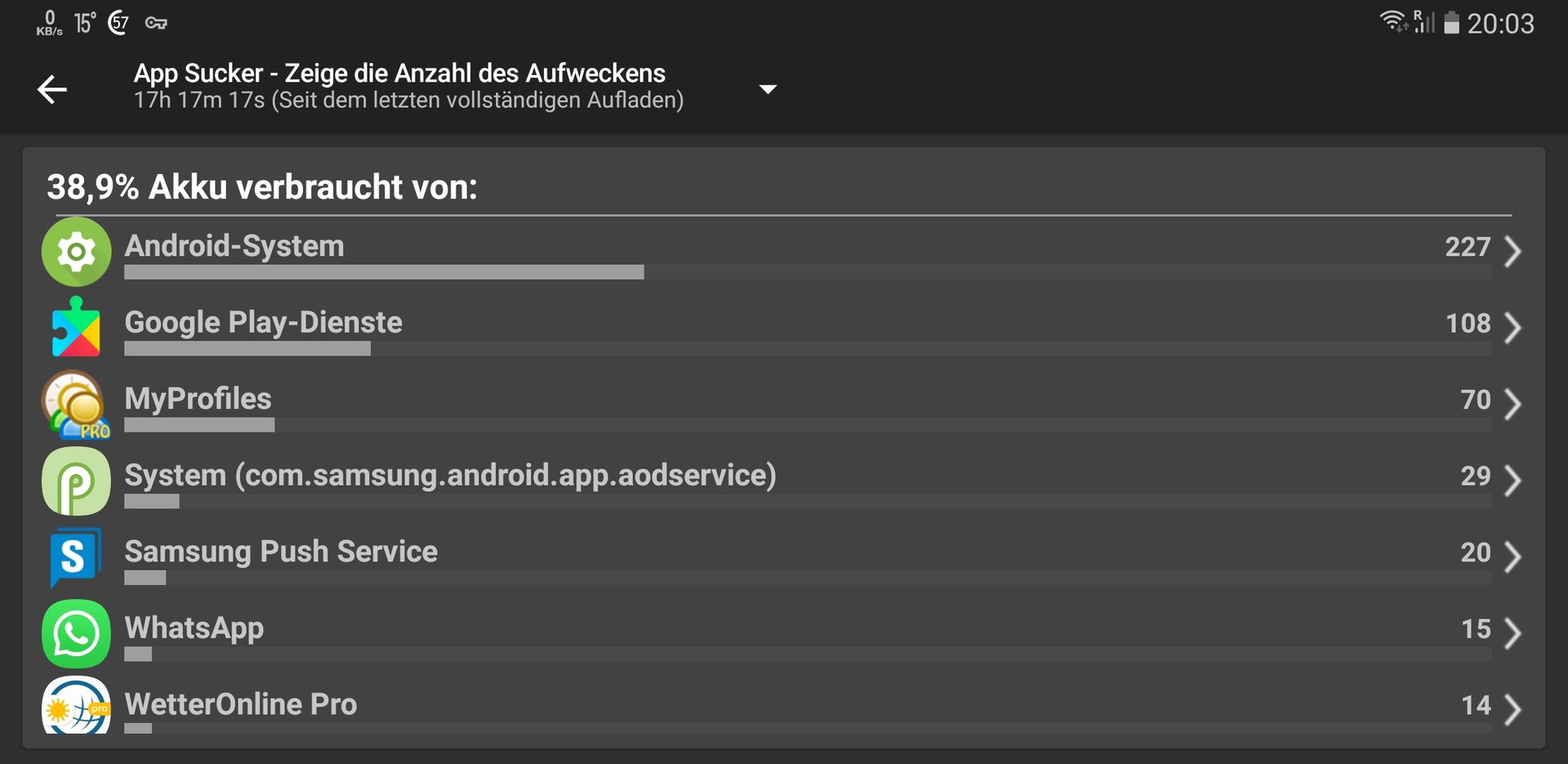Tap the VPN key status icon
The width and height of the screenshot is (1568, 764).
[x=156, y=23]
